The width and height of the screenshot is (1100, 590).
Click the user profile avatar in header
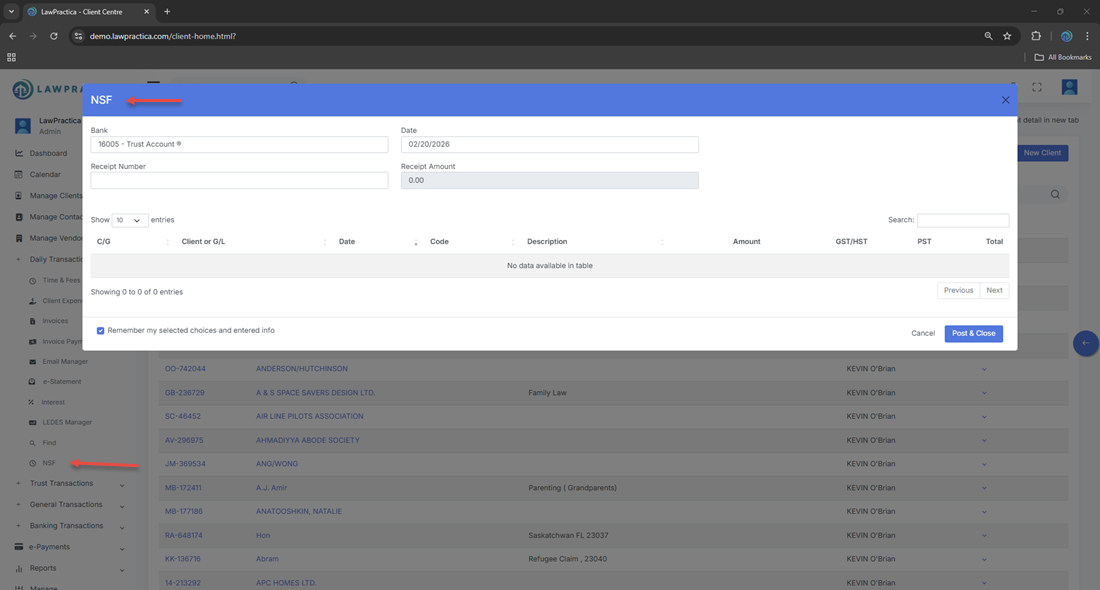coord(1069,88)
